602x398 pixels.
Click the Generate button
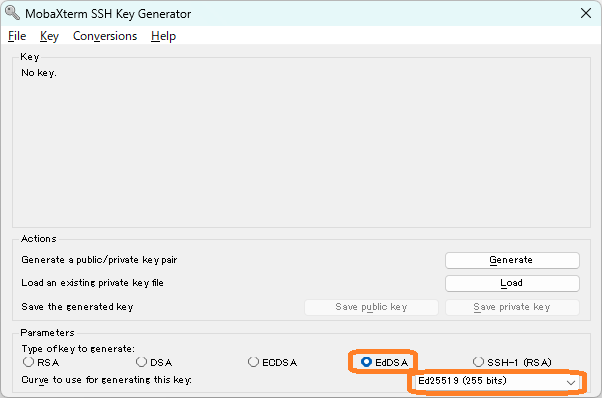tap(512, 260)
